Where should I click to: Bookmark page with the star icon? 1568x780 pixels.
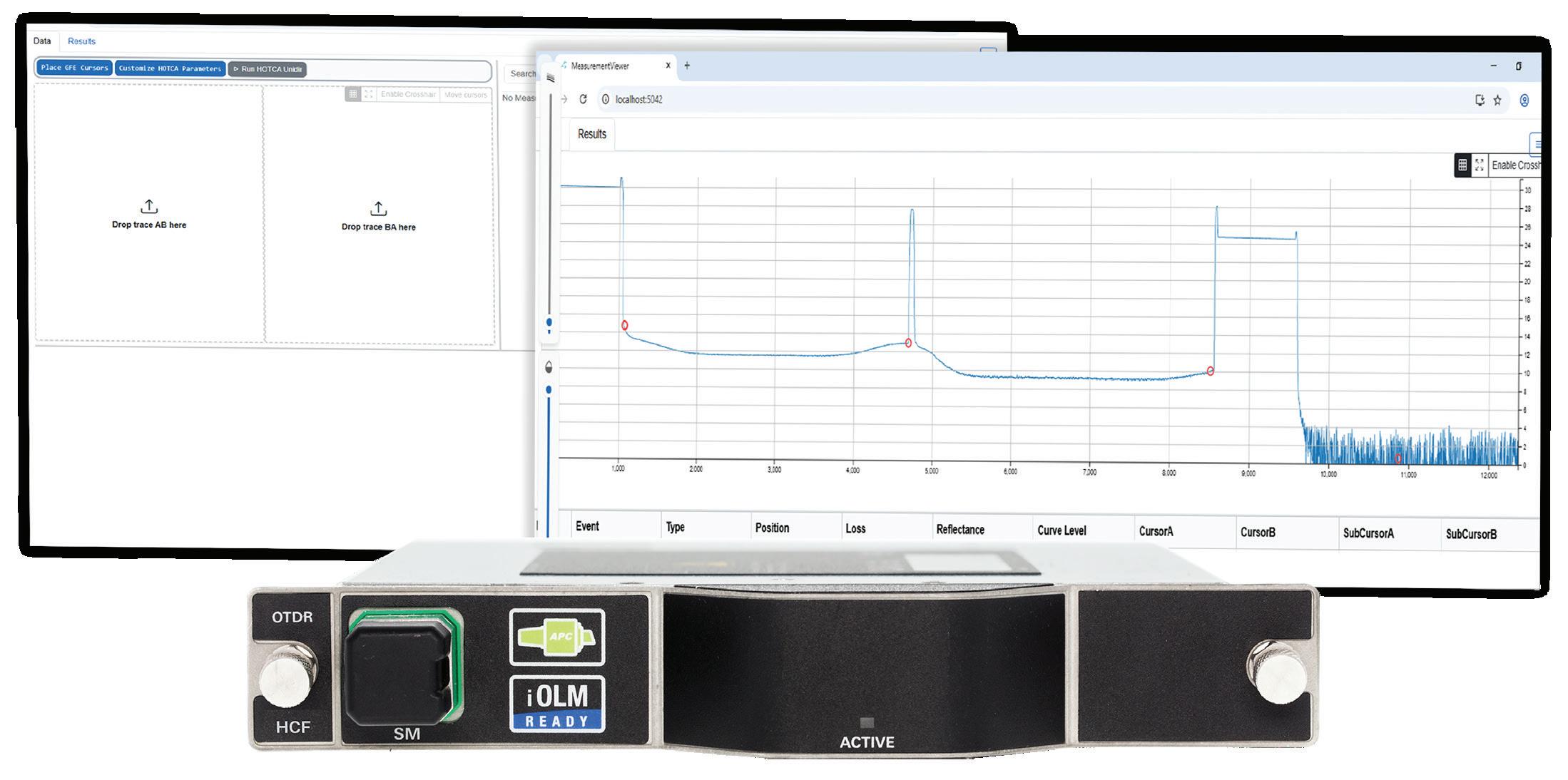1497,101
